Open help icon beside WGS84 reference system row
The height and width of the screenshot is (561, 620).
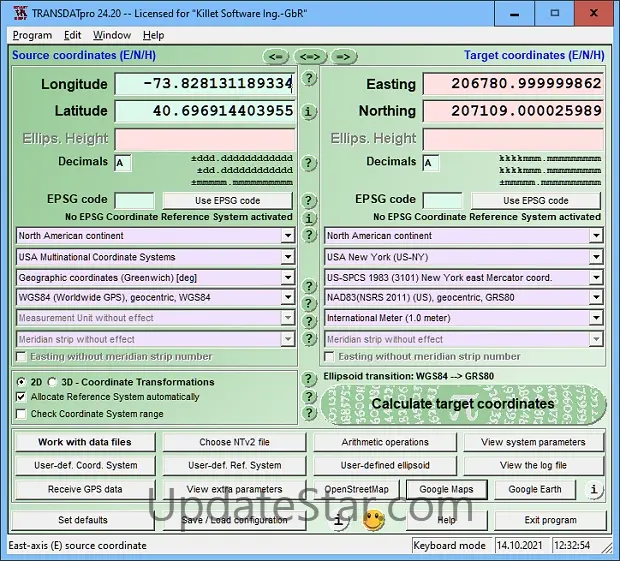point(309,304)
